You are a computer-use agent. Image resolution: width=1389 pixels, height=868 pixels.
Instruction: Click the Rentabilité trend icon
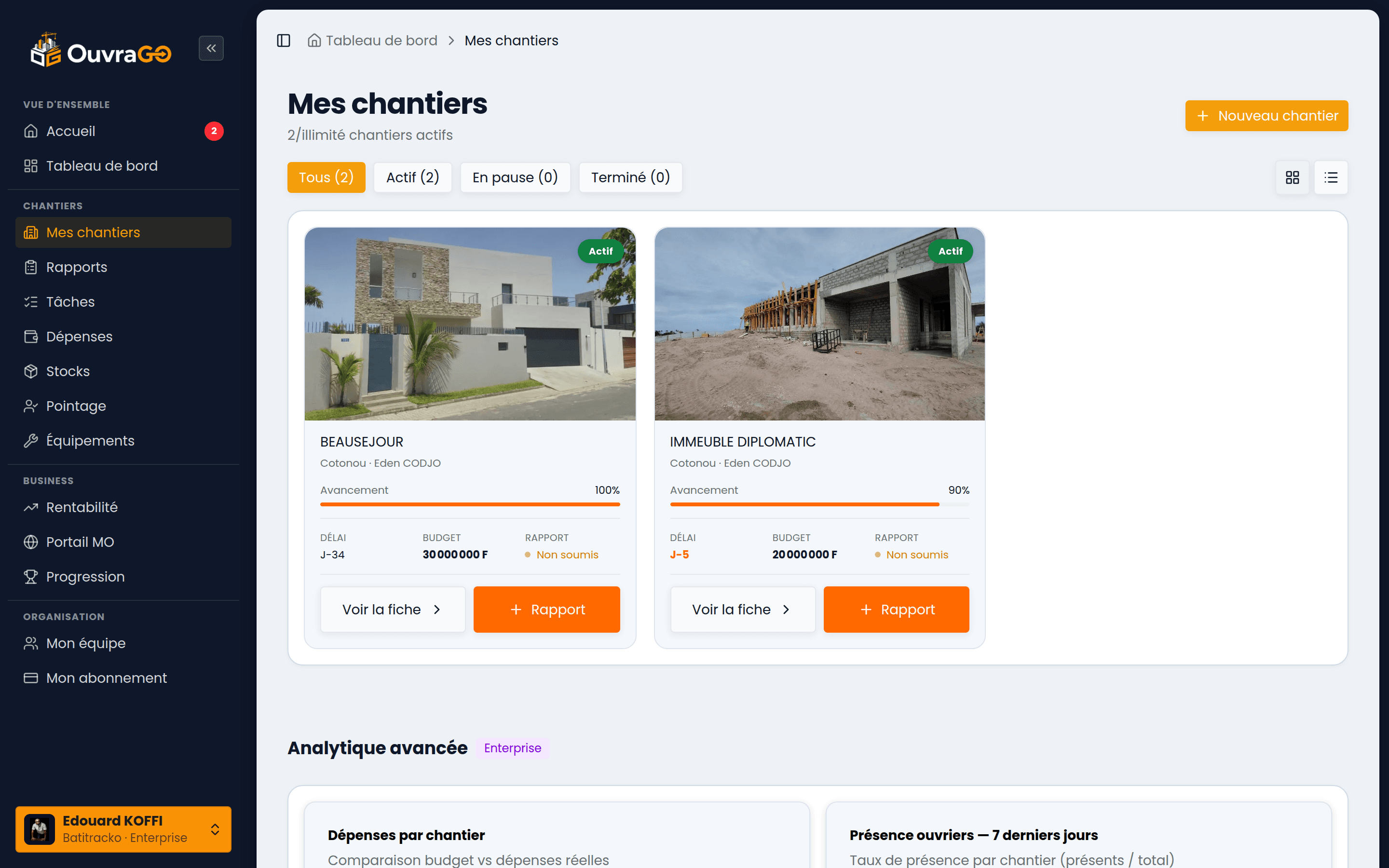[31, 507]
